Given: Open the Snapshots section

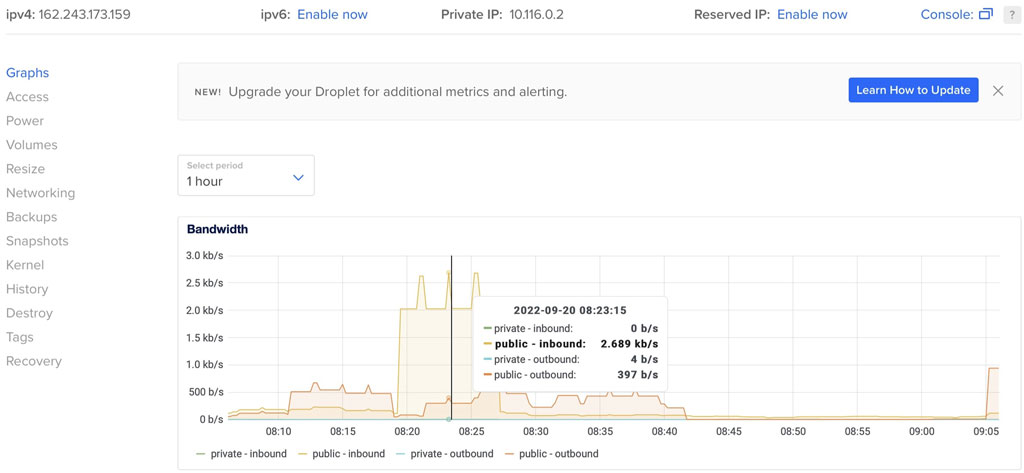Looking at the screenshot, I should click(37, 241).
